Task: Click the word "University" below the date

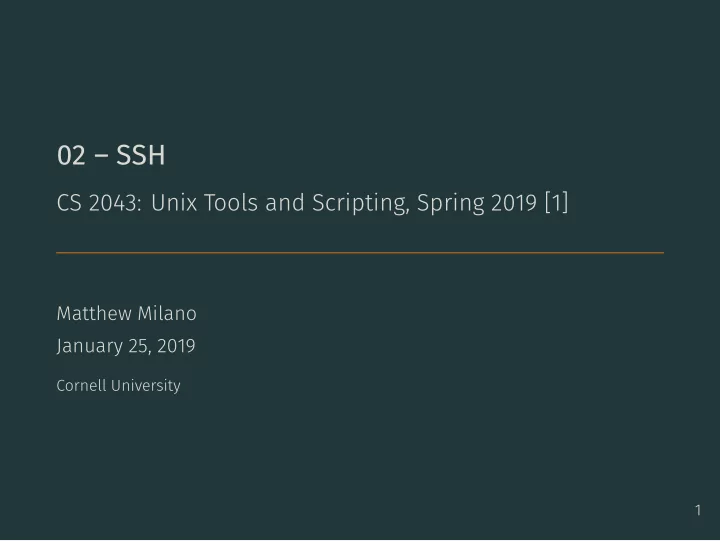Action: [x=146, y=386]
